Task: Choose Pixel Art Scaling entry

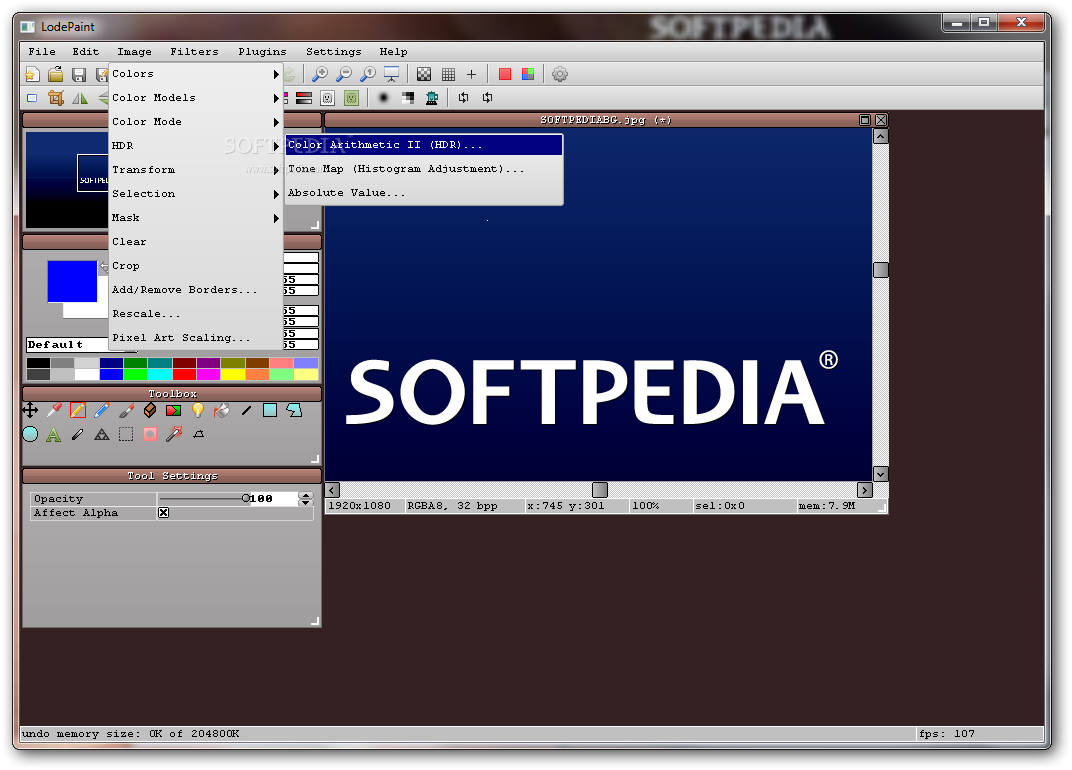Action: (196, 337)
